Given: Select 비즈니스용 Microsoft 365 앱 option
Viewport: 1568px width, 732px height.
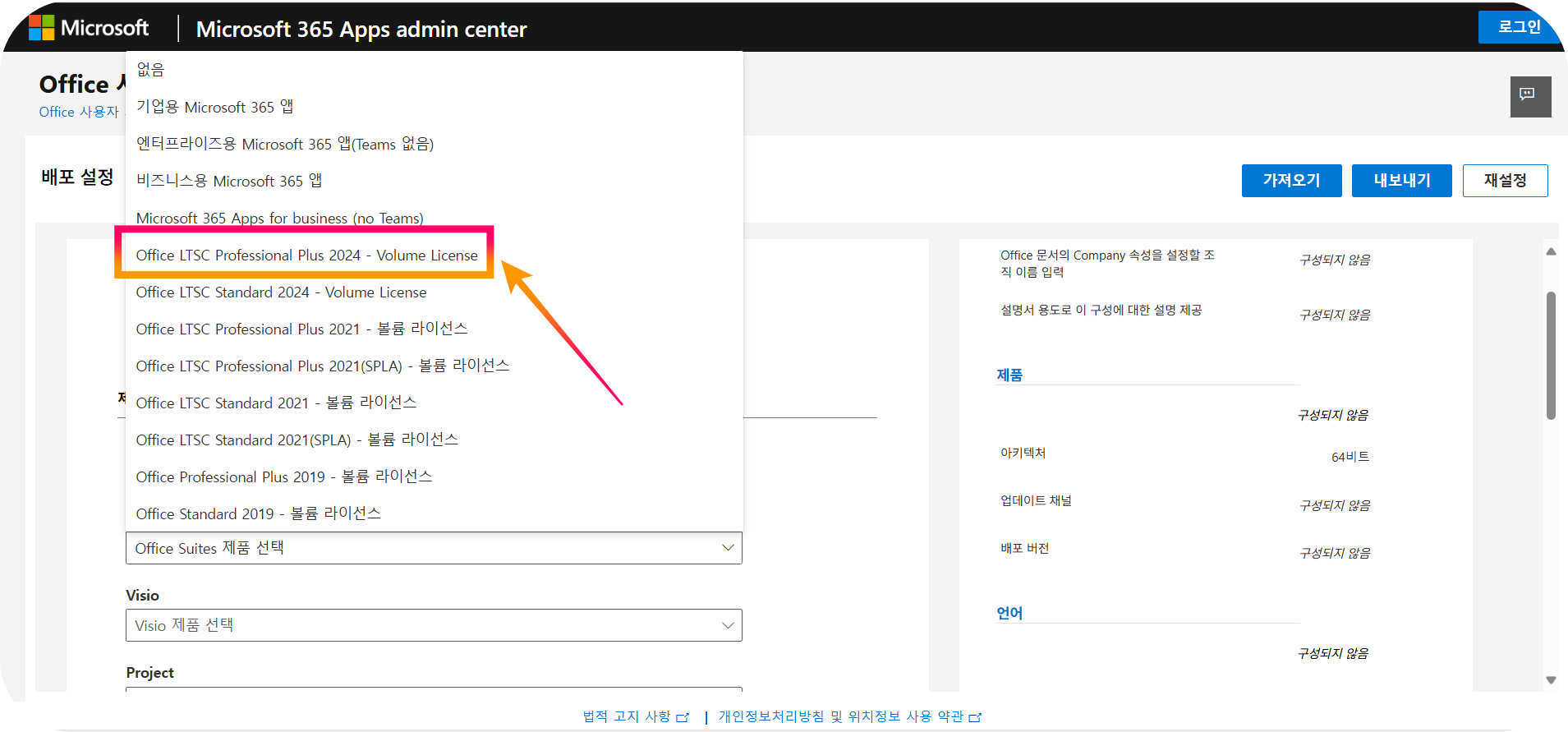Looking at the screenshot, I should coord(434,181).
